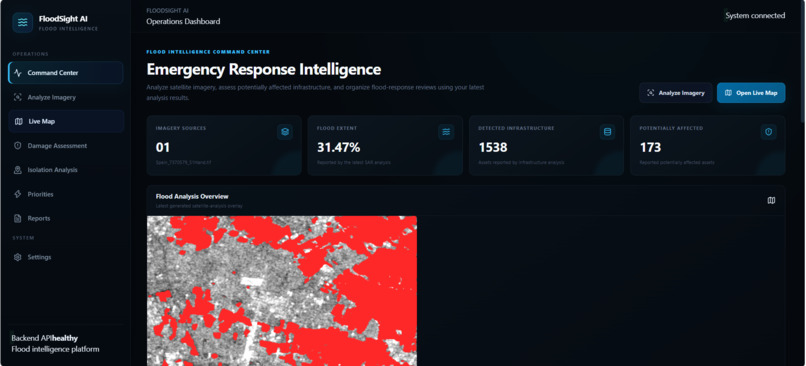Open Analyze Imagery sidebar item
Screen dimensions: 806x366
[x=65, y=97]
